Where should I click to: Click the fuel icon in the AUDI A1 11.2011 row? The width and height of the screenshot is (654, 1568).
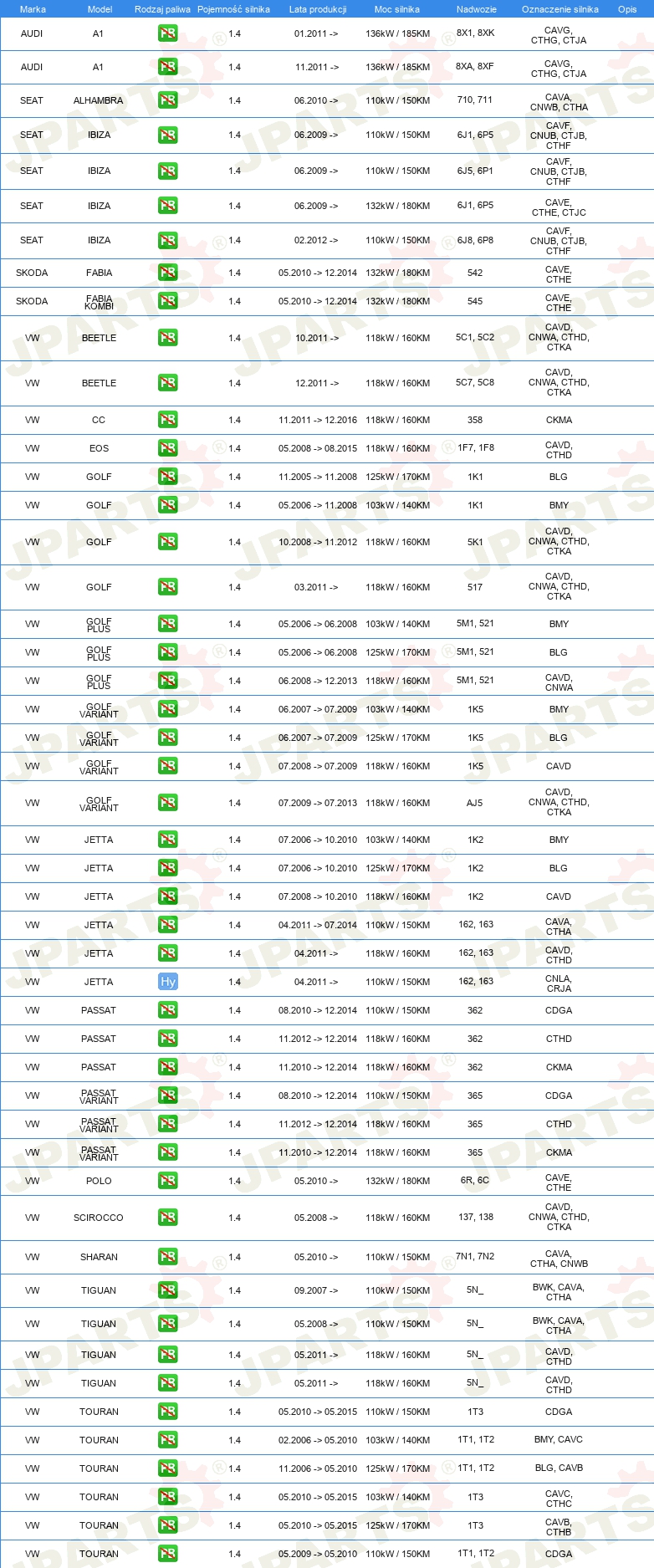(168, 67)
